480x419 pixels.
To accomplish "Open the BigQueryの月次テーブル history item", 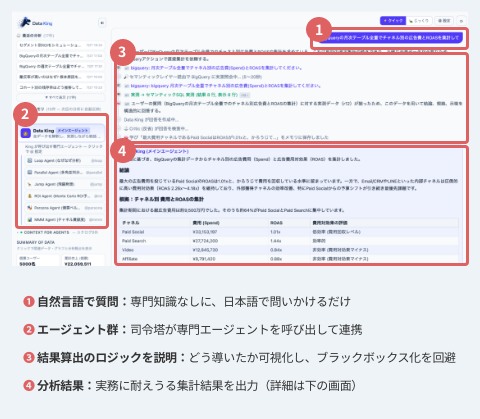I will click(x=61, y=56).
